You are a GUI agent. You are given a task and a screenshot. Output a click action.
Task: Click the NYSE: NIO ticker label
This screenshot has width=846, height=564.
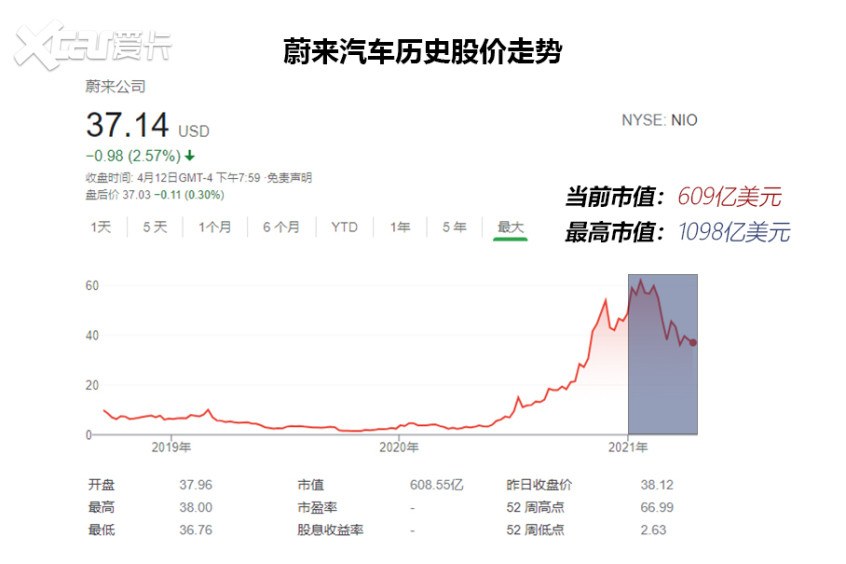coord(659,120)
